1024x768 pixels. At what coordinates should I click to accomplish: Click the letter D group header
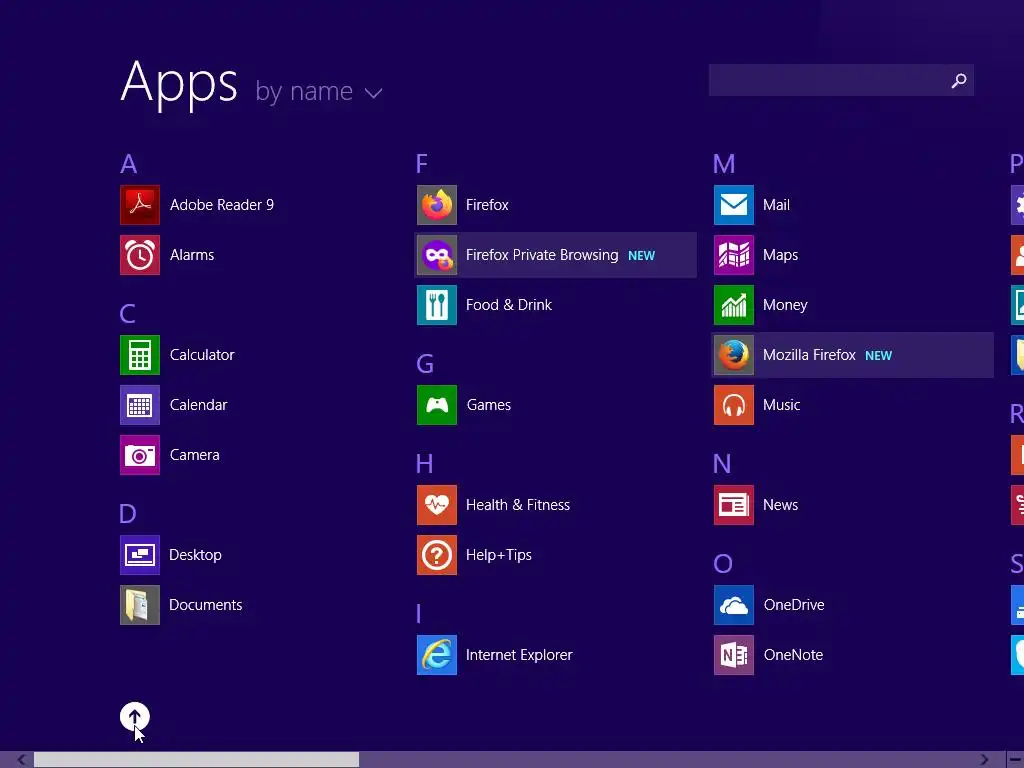[128, 514]
